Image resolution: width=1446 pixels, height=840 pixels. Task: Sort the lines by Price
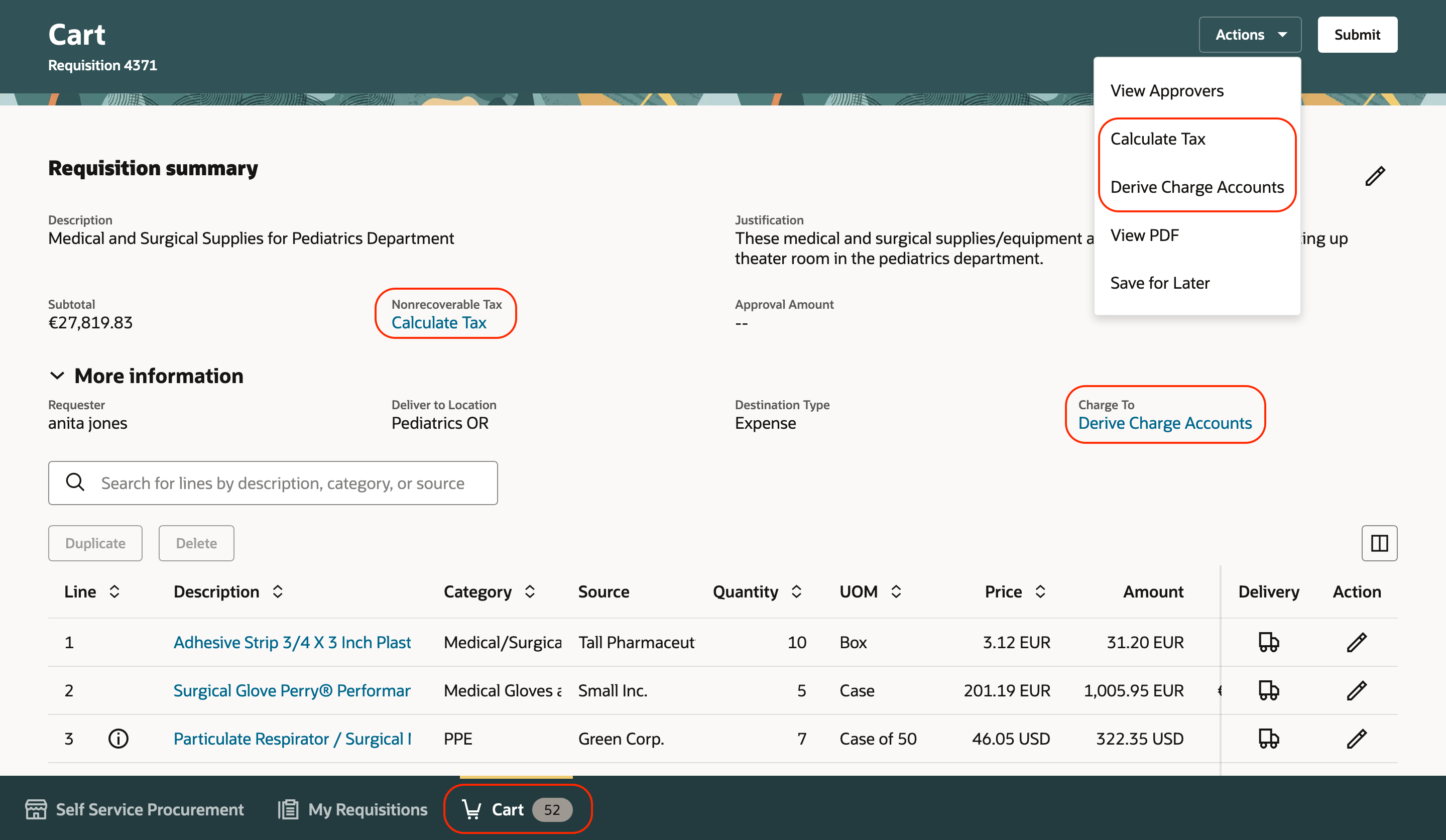1040,591
